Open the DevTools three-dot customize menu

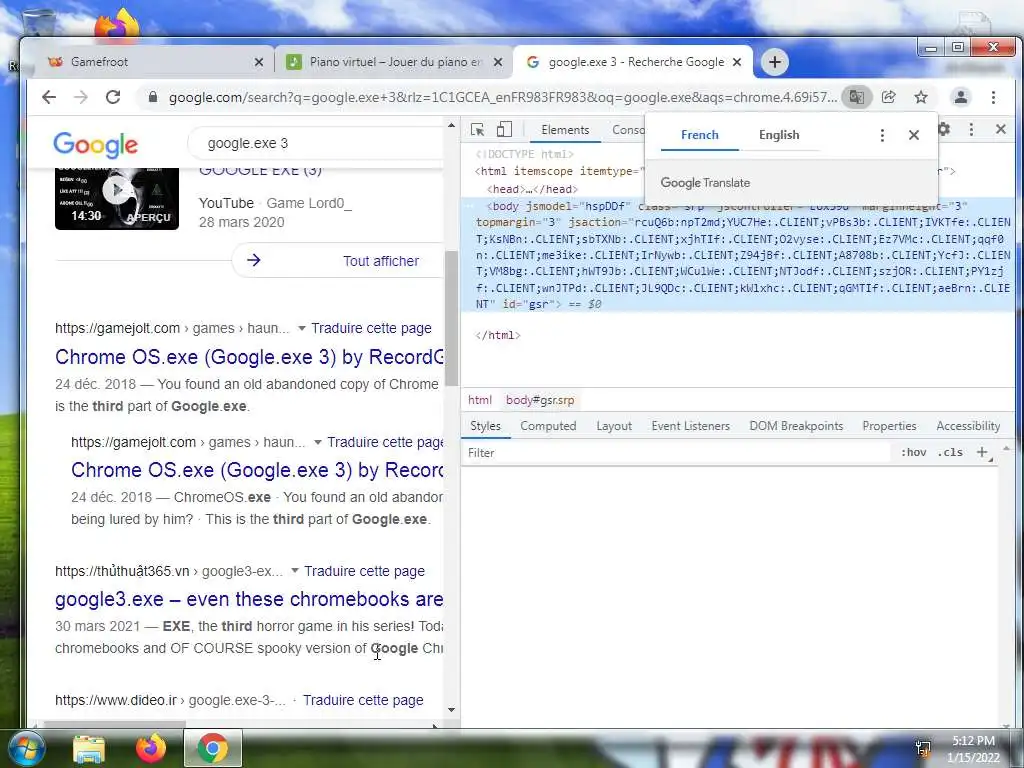971,129
